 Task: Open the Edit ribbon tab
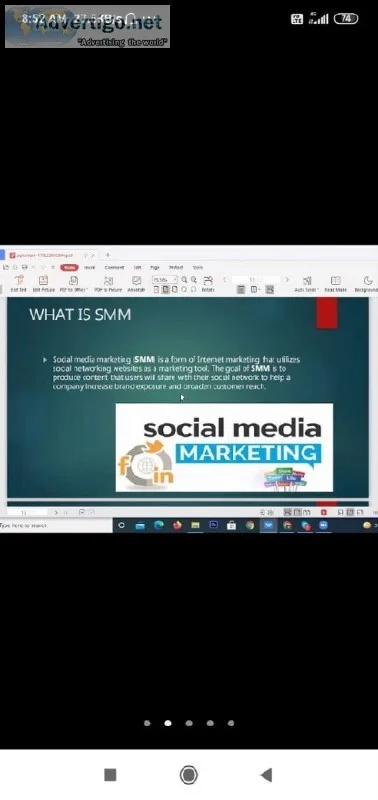(137, 267)
